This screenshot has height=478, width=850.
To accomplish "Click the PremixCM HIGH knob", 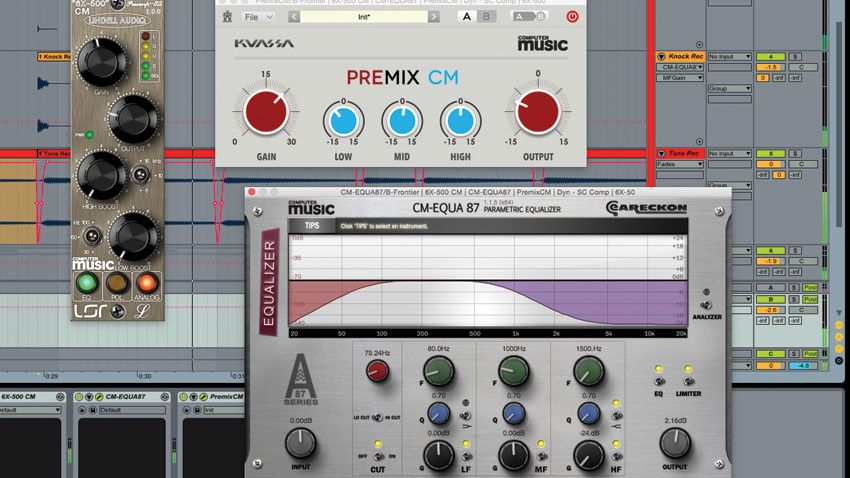I will (461, 121).
